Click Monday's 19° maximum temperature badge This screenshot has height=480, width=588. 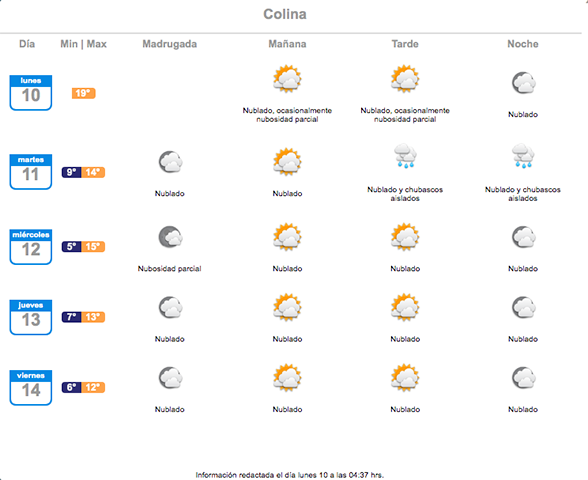click(83, 93)
